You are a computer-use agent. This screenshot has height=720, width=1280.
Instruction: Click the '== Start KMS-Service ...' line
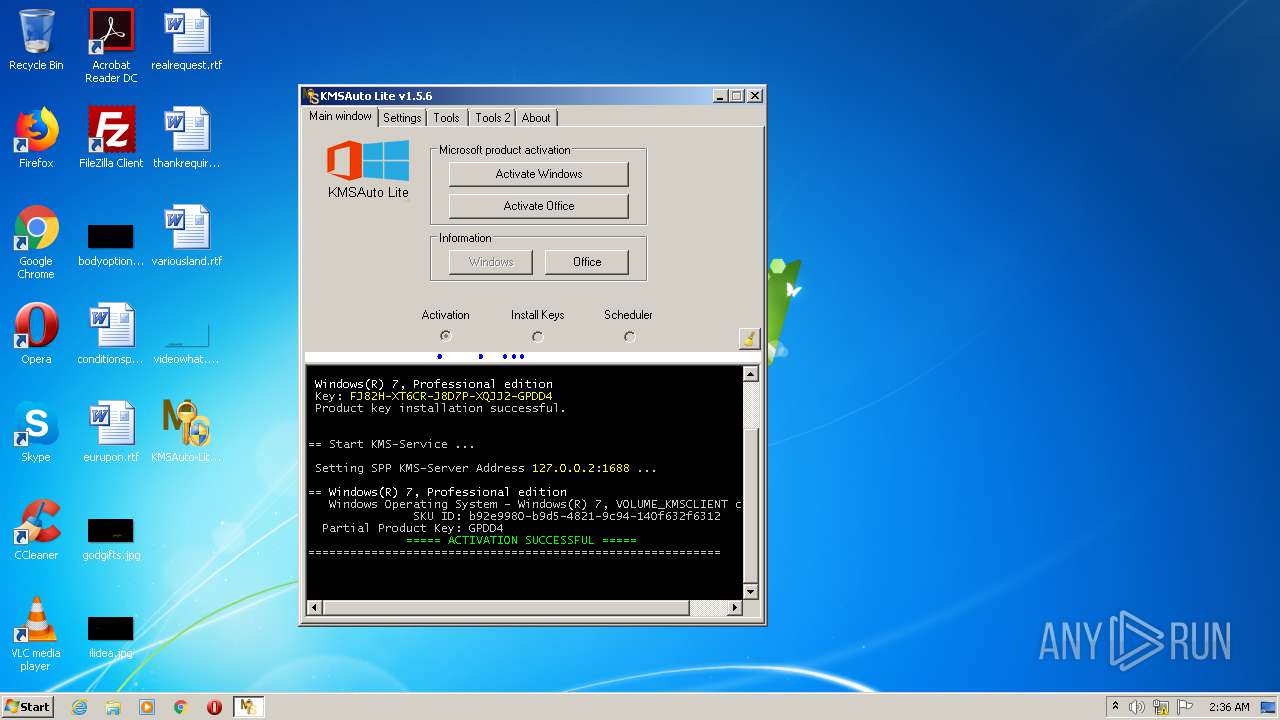391,444
